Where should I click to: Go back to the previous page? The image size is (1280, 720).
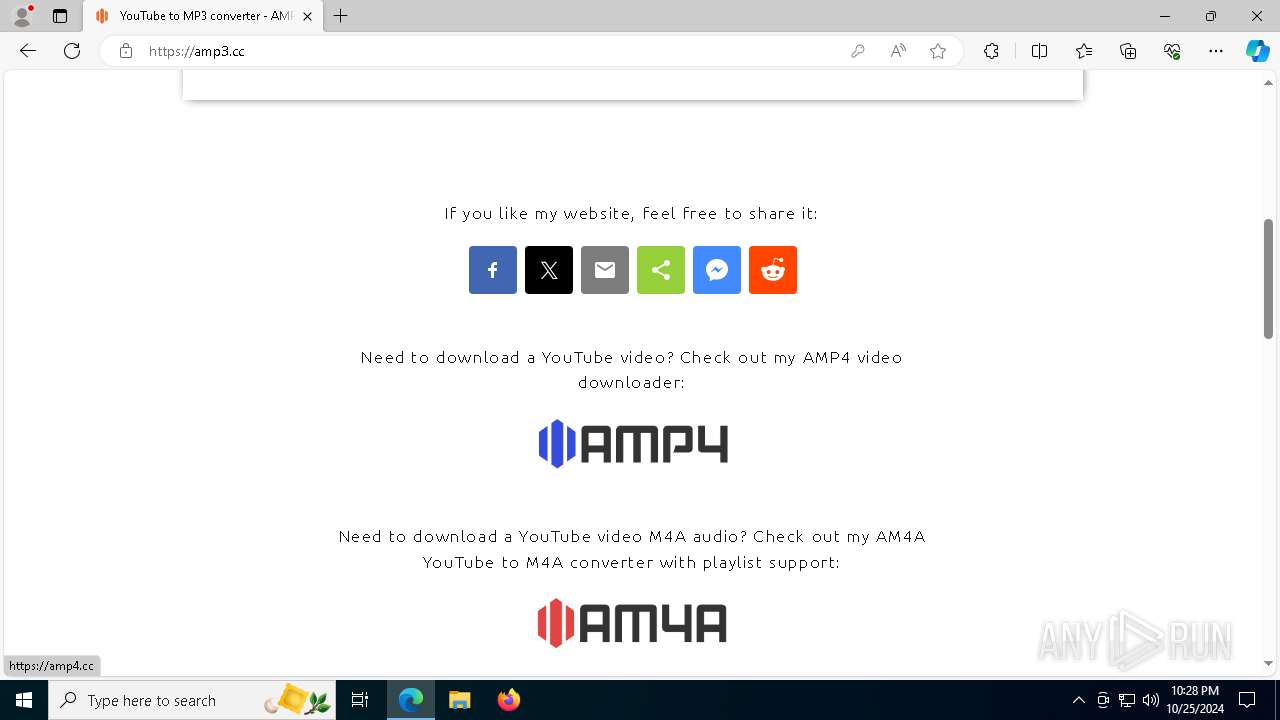(28, 51)
